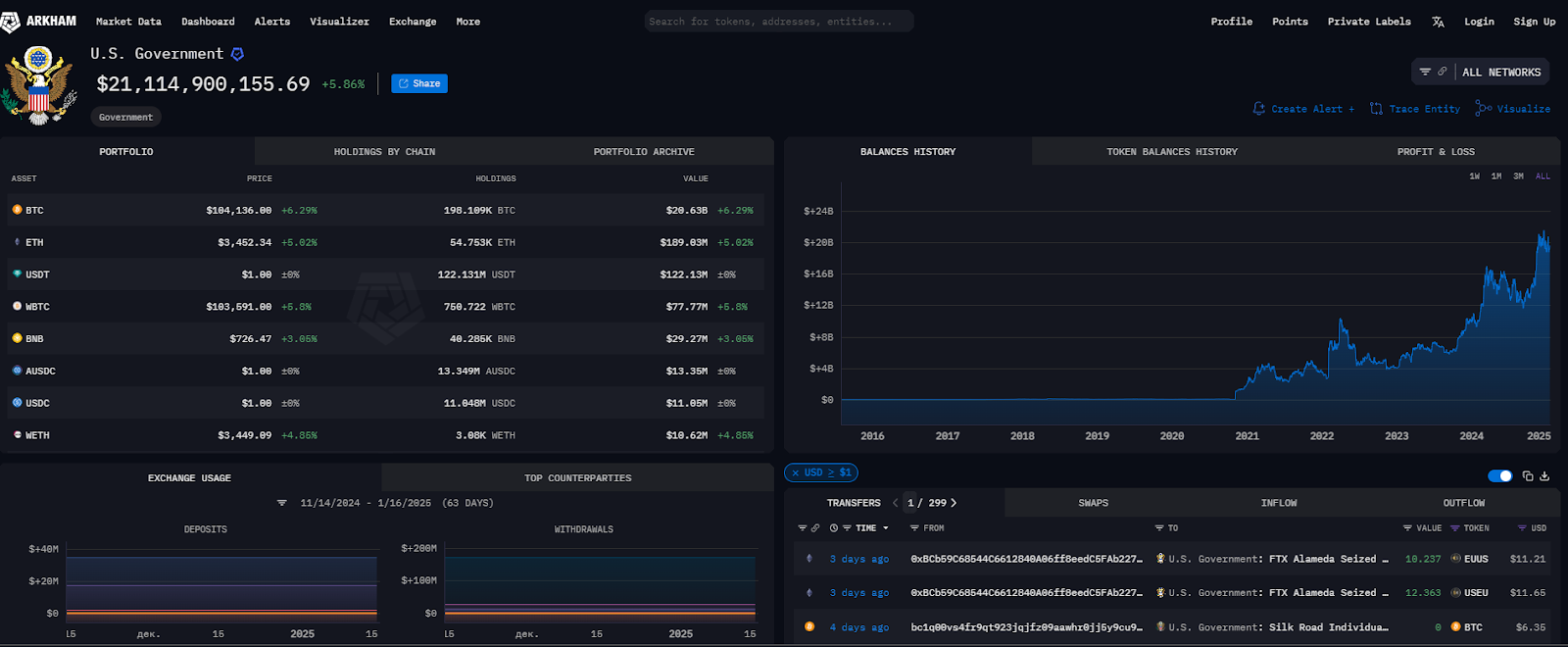The height and width of the screenshot is (647, 1568).
Task: Click the BTC coin icon in the portfolio
Action: point(17,210)
